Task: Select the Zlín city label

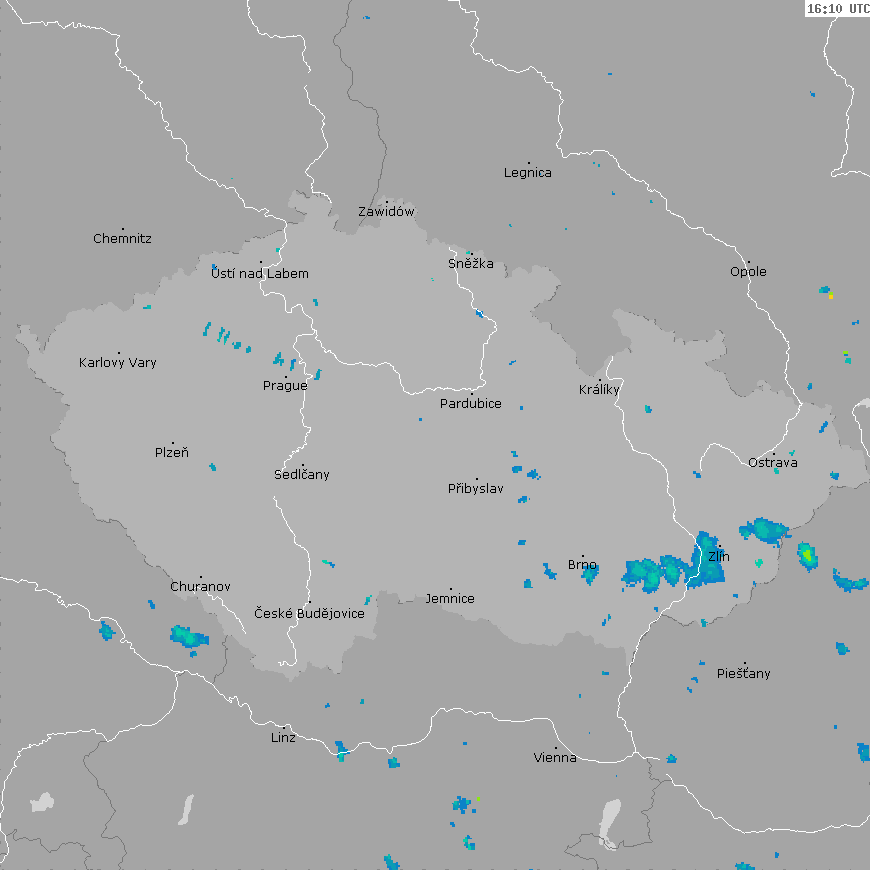Action: tap(718, 557)
